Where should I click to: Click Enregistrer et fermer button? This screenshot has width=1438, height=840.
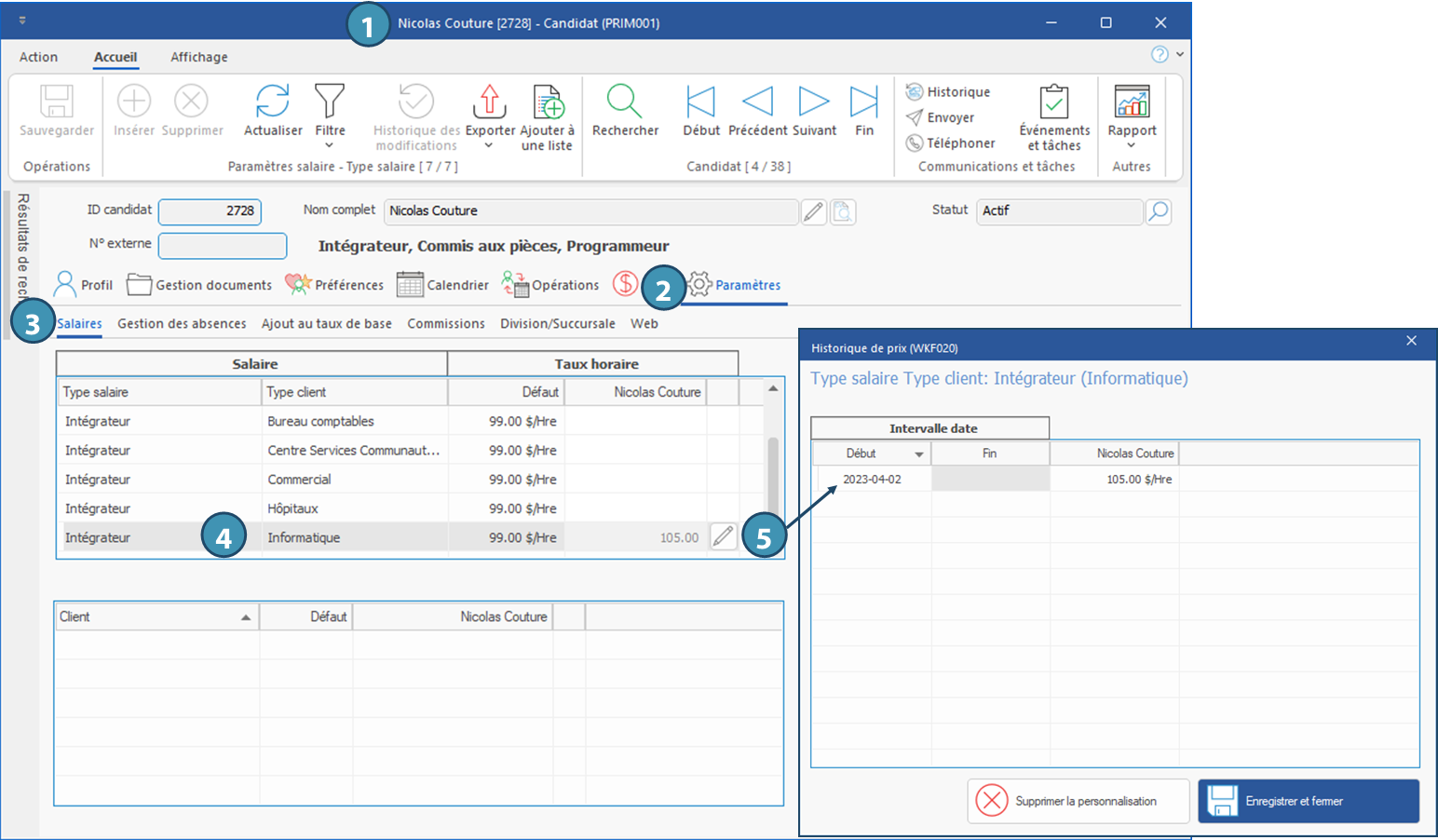click(1308, 801)
